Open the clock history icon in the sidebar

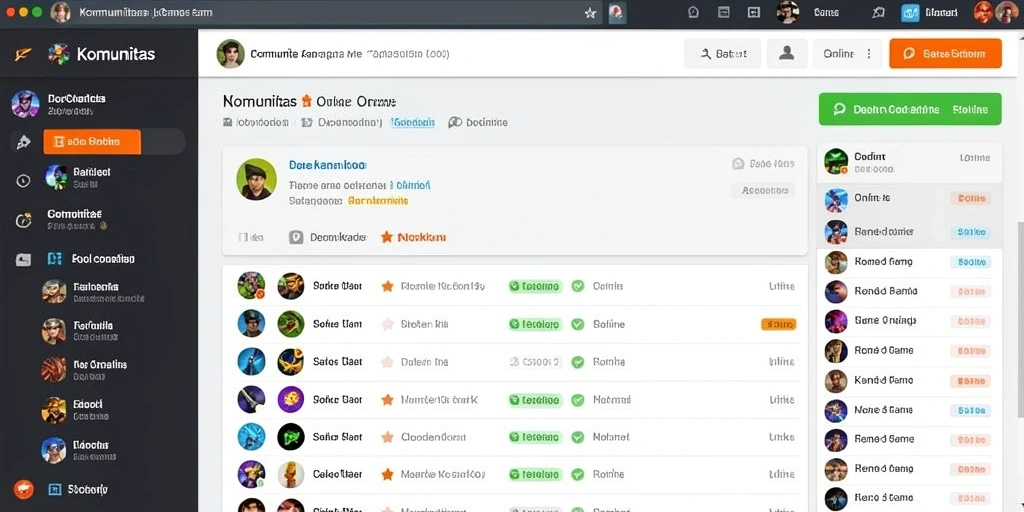point(24,181)
